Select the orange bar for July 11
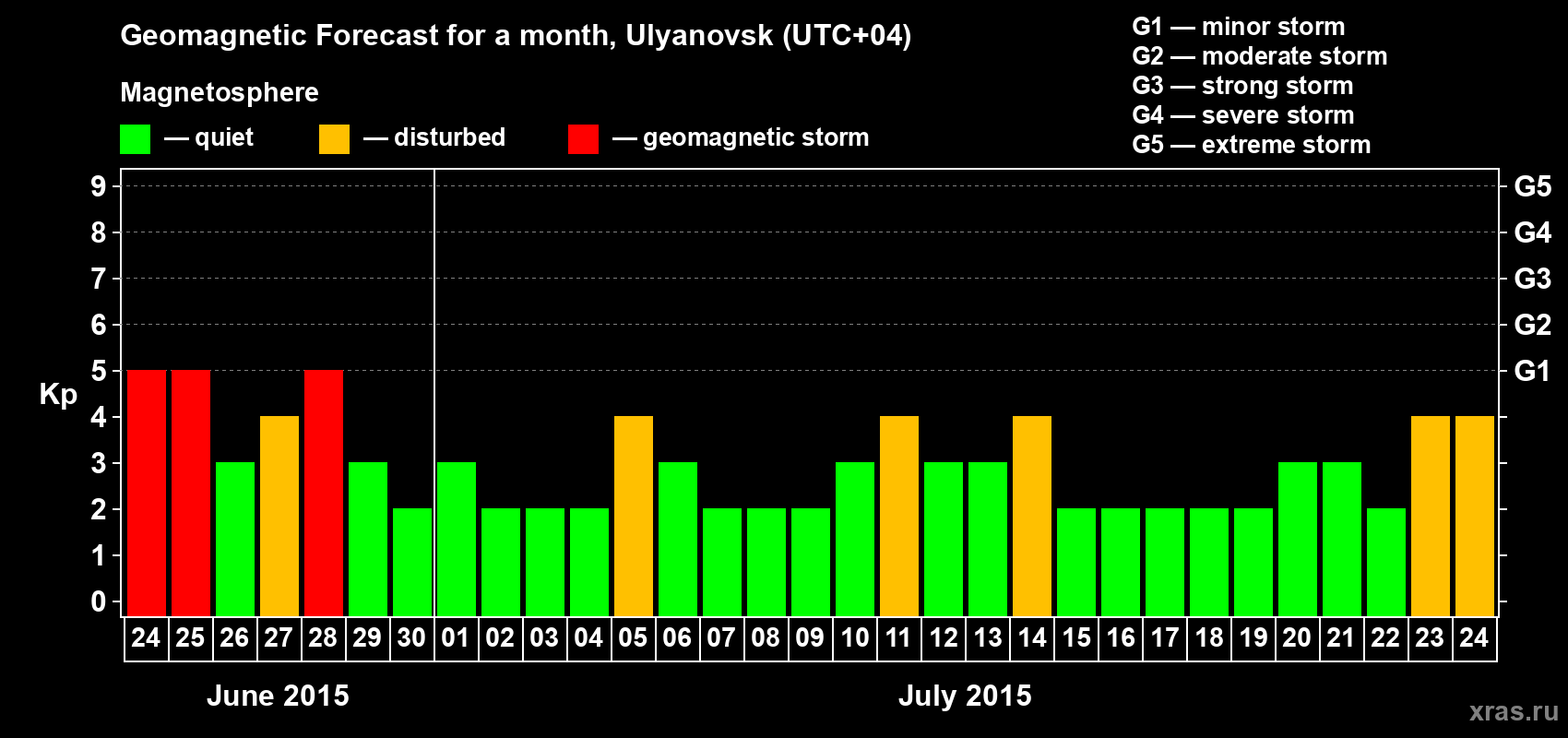The image size is (1568, 738). tap(899, 516)
